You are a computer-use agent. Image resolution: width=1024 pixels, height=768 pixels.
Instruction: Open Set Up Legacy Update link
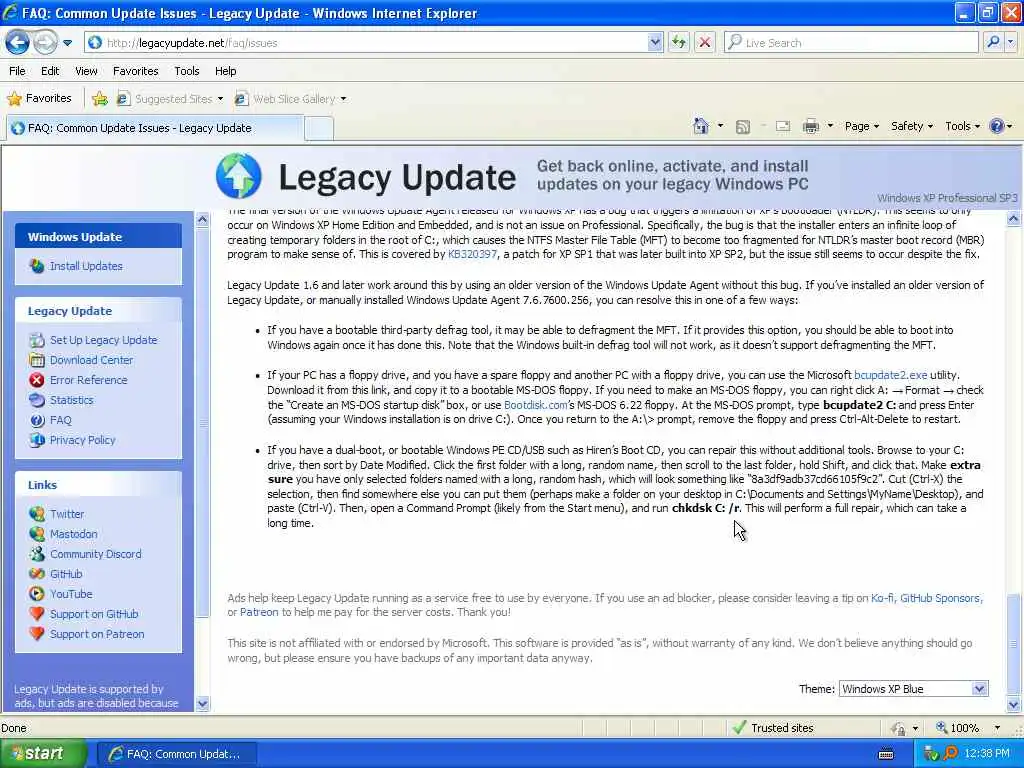tap(103, 340)
